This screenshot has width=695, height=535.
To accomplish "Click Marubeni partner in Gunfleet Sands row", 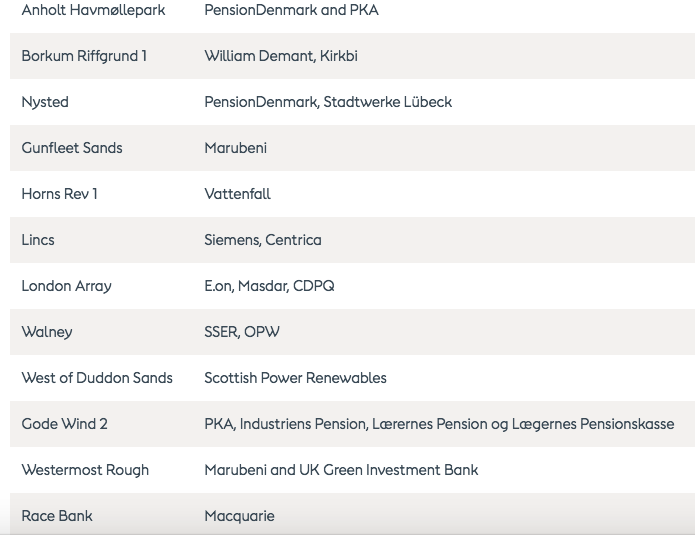I will tap(235, 148).
